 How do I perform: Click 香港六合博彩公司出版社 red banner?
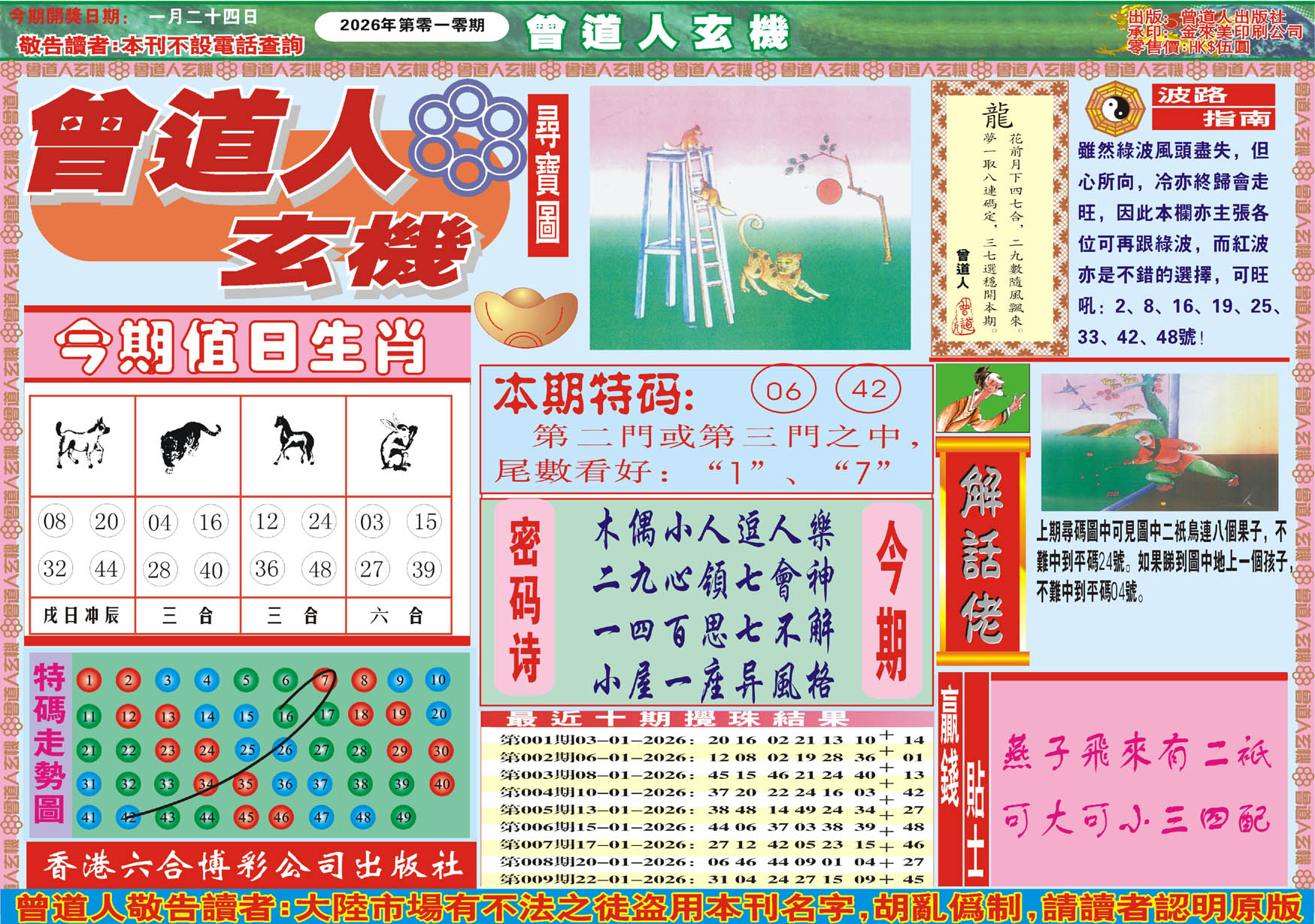point(251,866)
